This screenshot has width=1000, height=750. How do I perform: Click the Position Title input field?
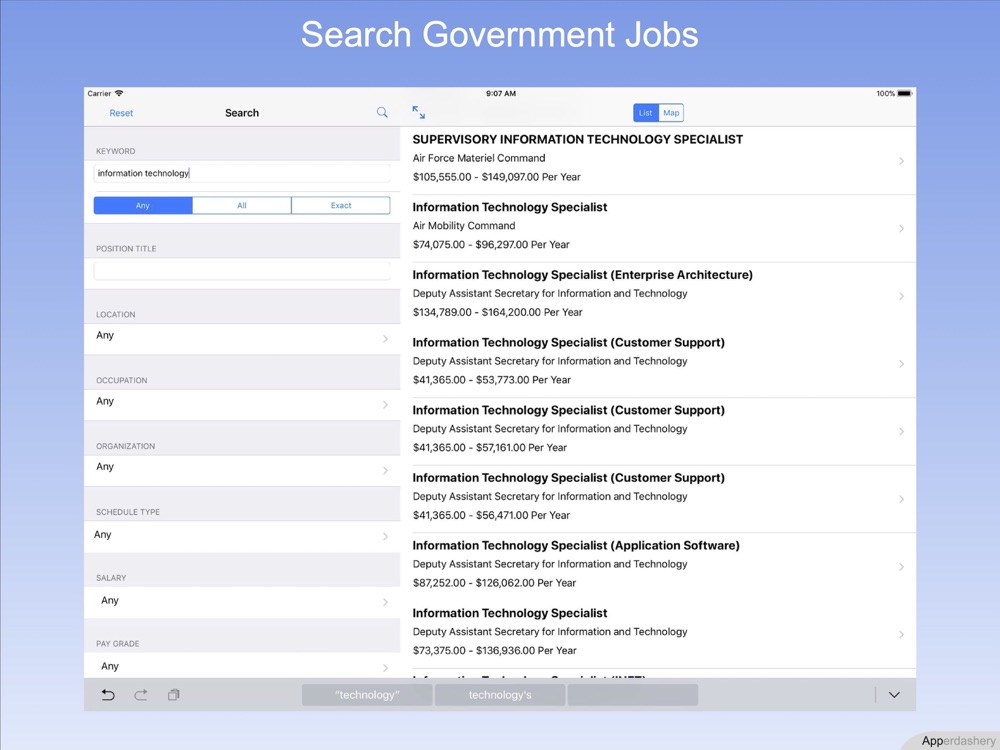pos(242,271)
